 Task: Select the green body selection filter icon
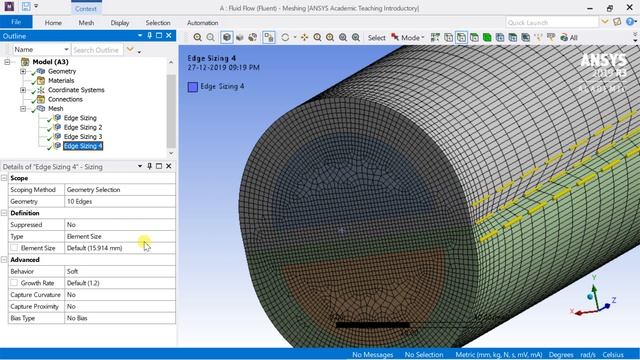(x=487, y=38)
